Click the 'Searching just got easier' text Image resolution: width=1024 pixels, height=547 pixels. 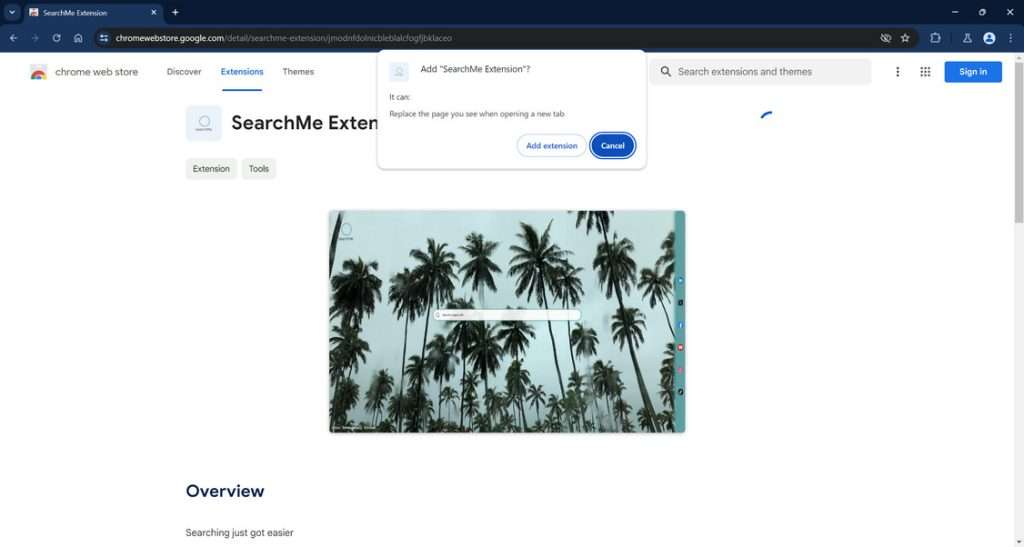point(240,533)
